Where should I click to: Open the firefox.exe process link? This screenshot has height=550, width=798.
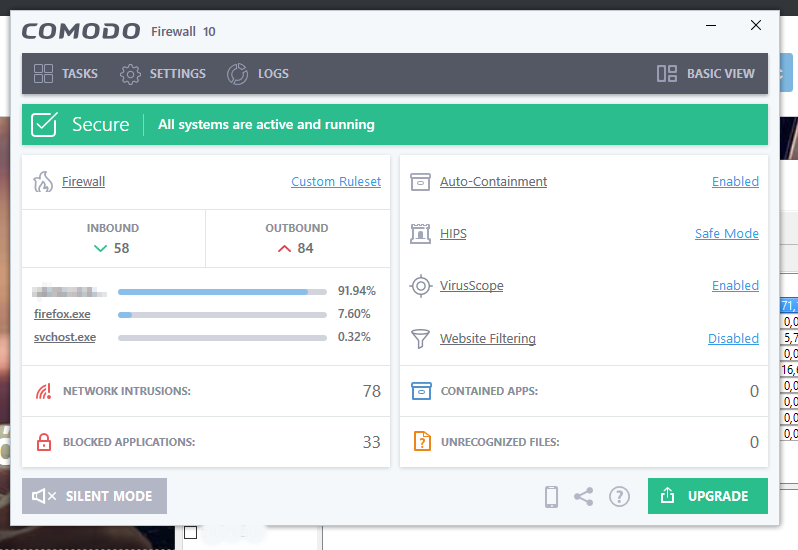click(x=62, y=314)
